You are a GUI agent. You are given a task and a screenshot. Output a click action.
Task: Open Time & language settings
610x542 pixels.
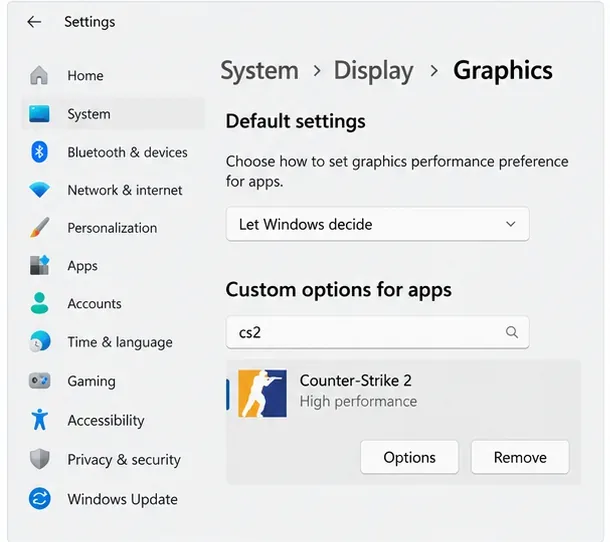tap(113, 342)
